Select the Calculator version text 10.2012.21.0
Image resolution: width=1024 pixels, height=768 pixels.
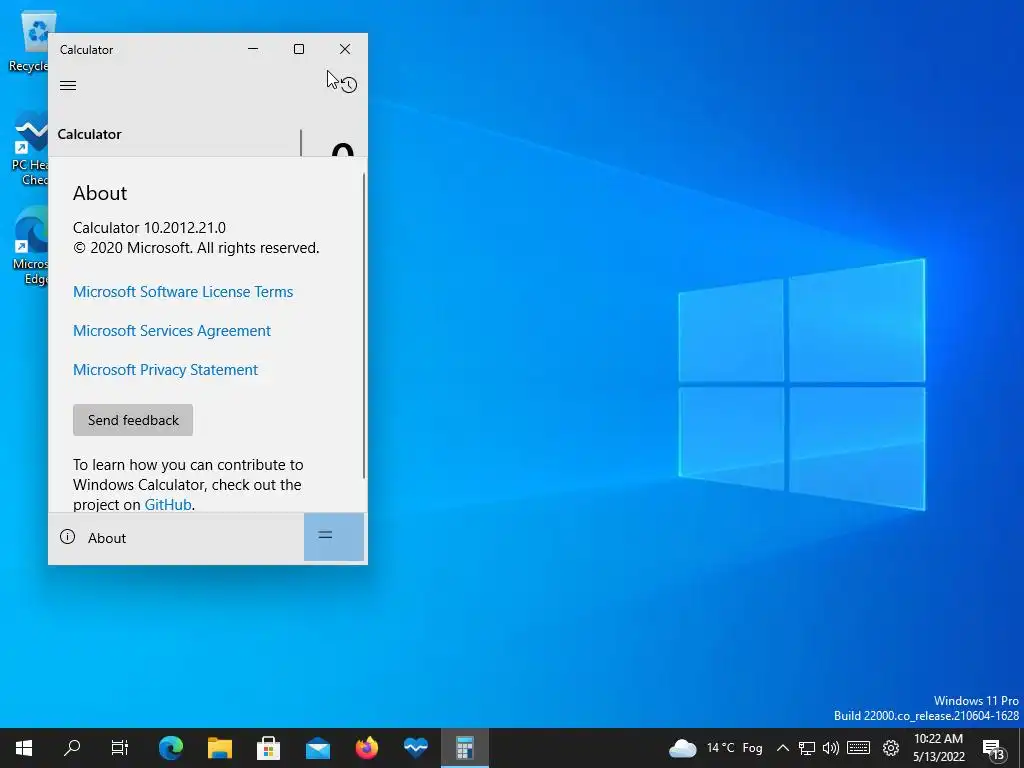coord(185,228)
